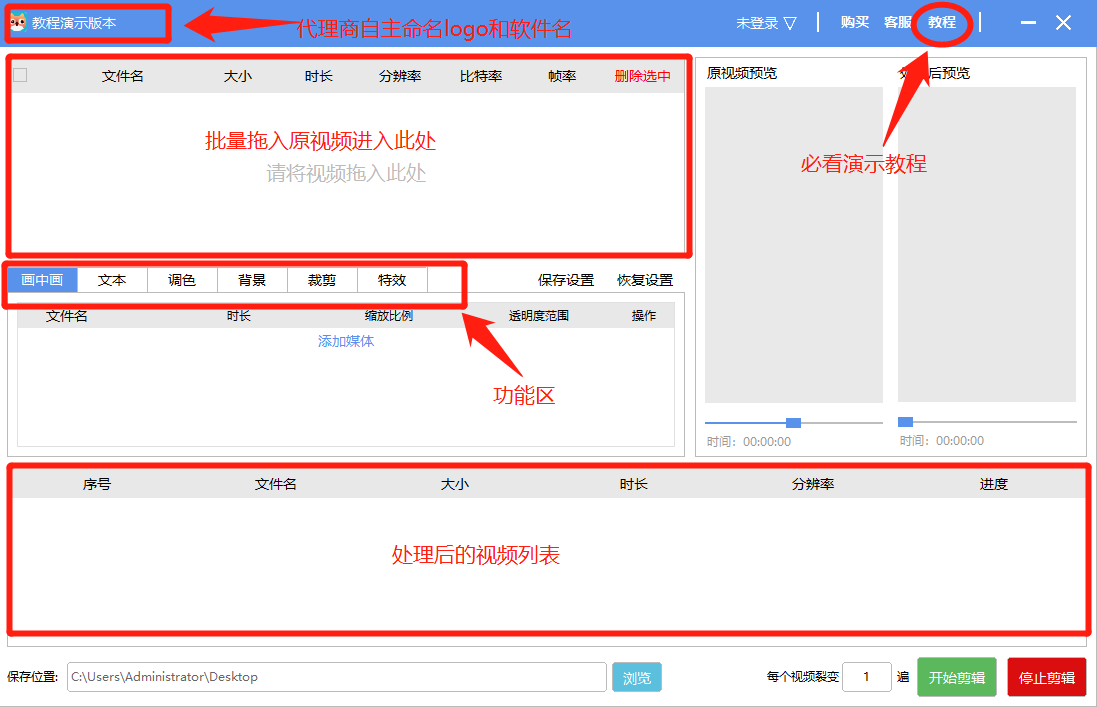Click 恢复设置 to restore settings

(644, 280)
